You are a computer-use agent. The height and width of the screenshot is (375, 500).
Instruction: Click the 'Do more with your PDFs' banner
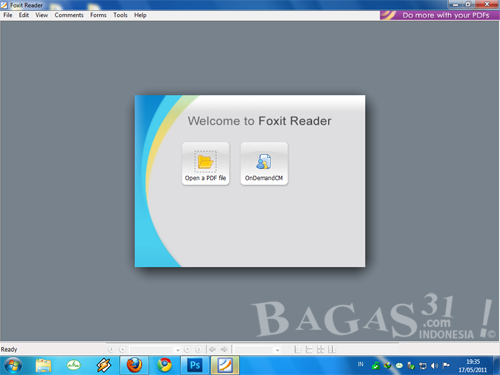pos(439,15)
